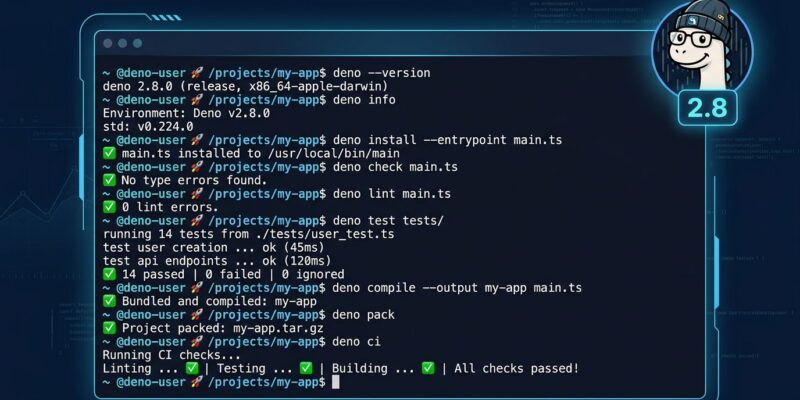Click the 'deno --version' command text
Viewport: 800px width, 400px height.
[x=382, y=73]
